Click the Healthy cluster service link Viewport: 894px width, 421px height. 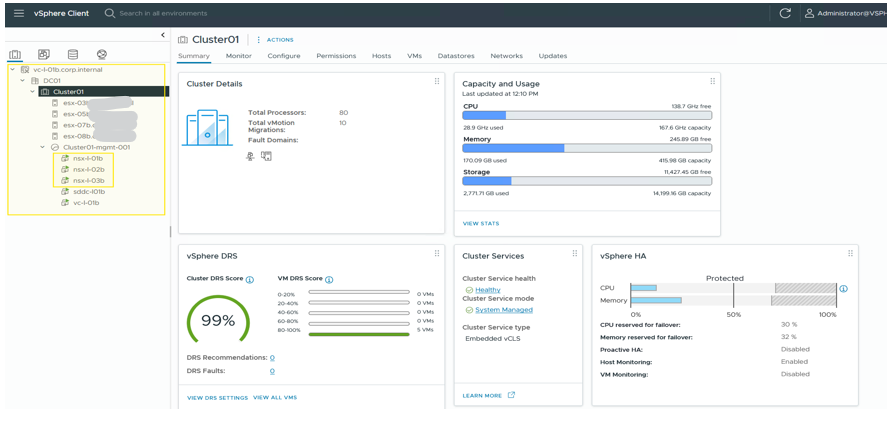pos(487,290)
